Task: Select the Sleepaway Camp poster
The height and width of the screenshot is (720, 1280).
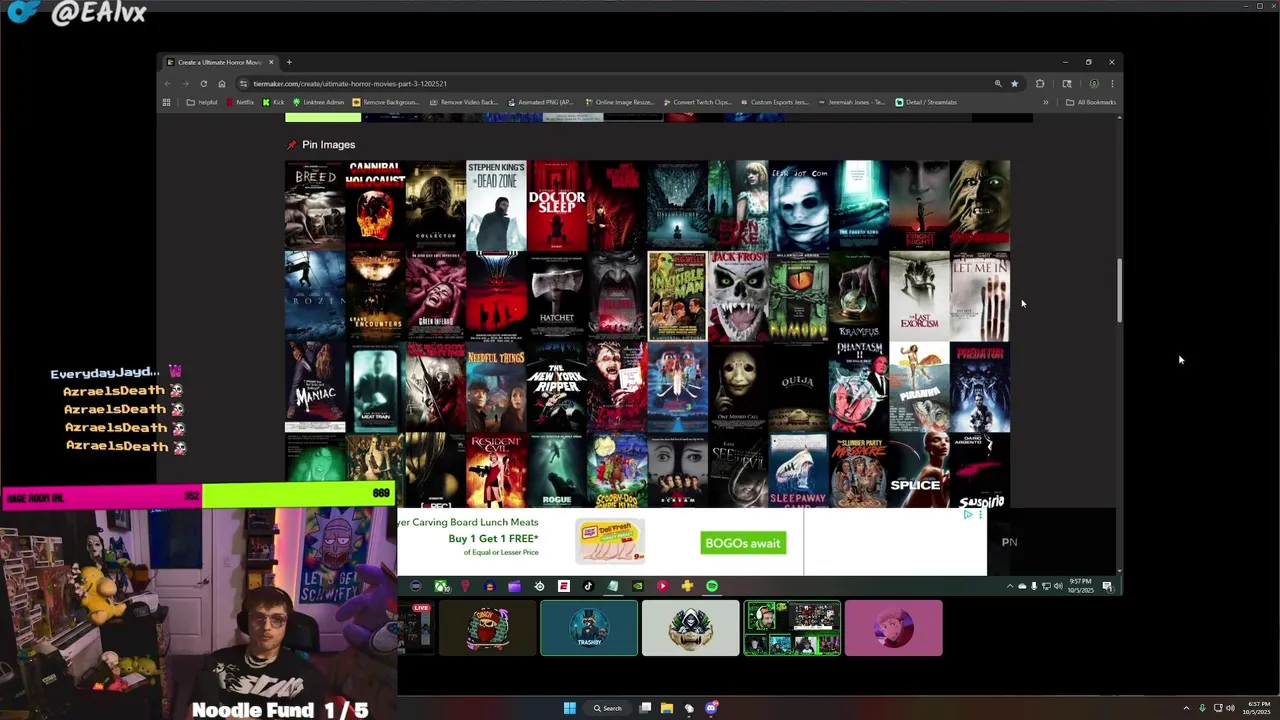Action: click(x=798, y=471)
